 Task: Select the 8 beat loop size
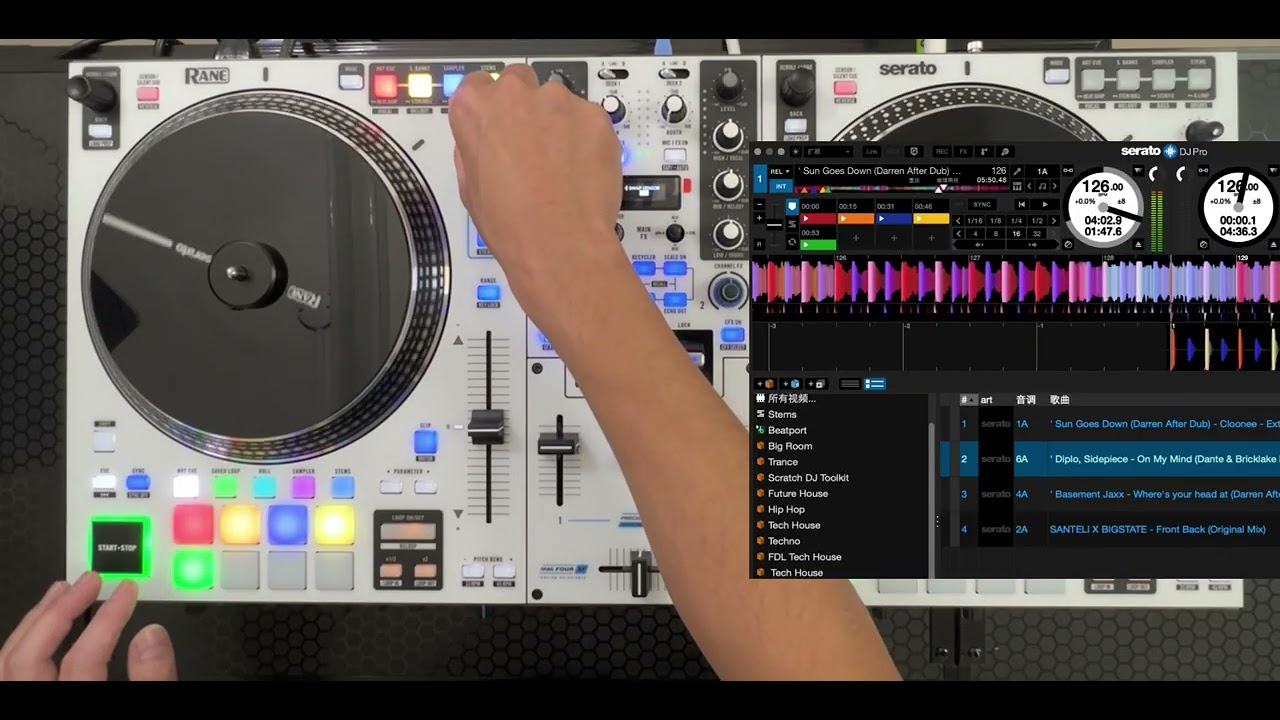coord(995,234)
